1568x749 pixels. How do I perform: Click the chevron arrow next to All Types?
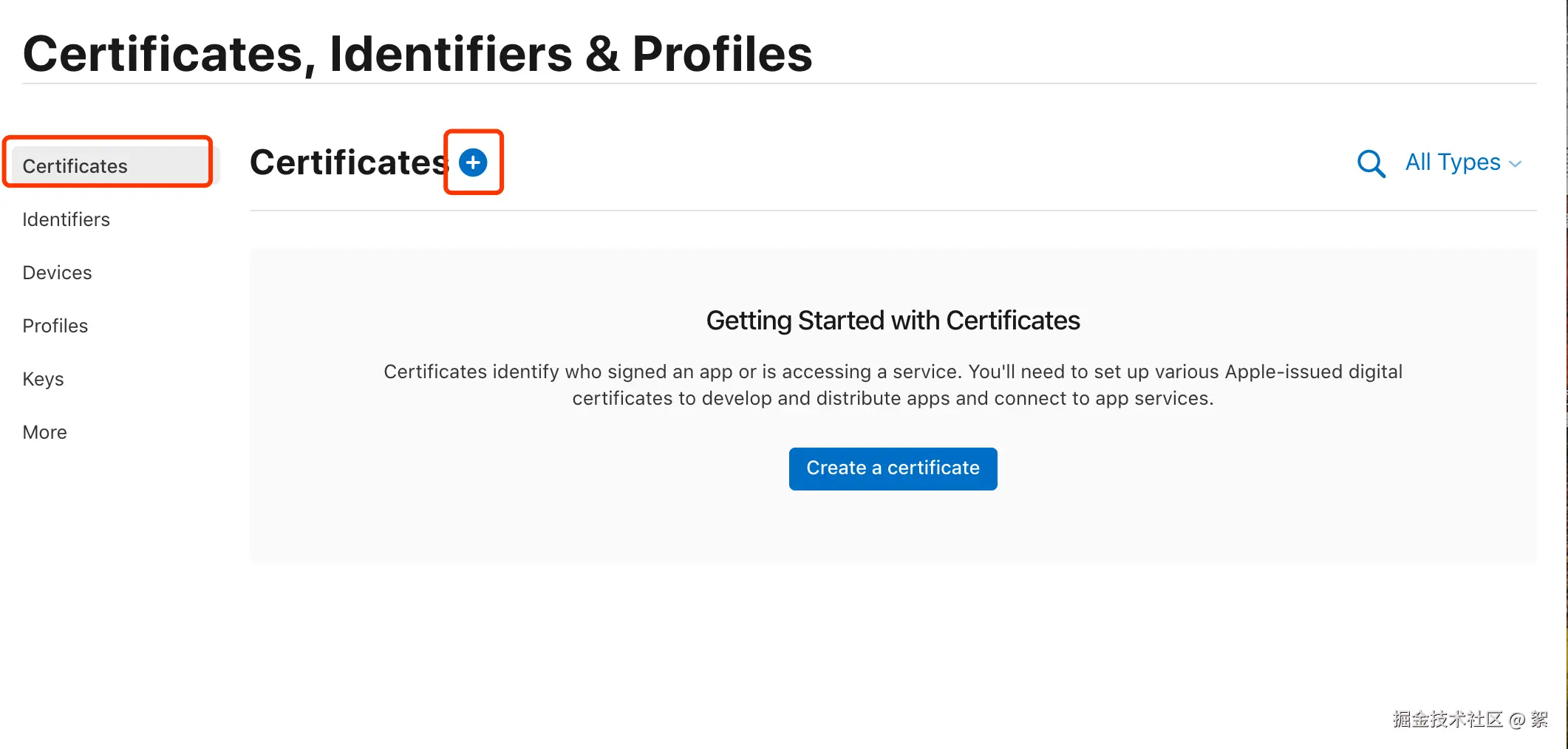(1516, 164)
